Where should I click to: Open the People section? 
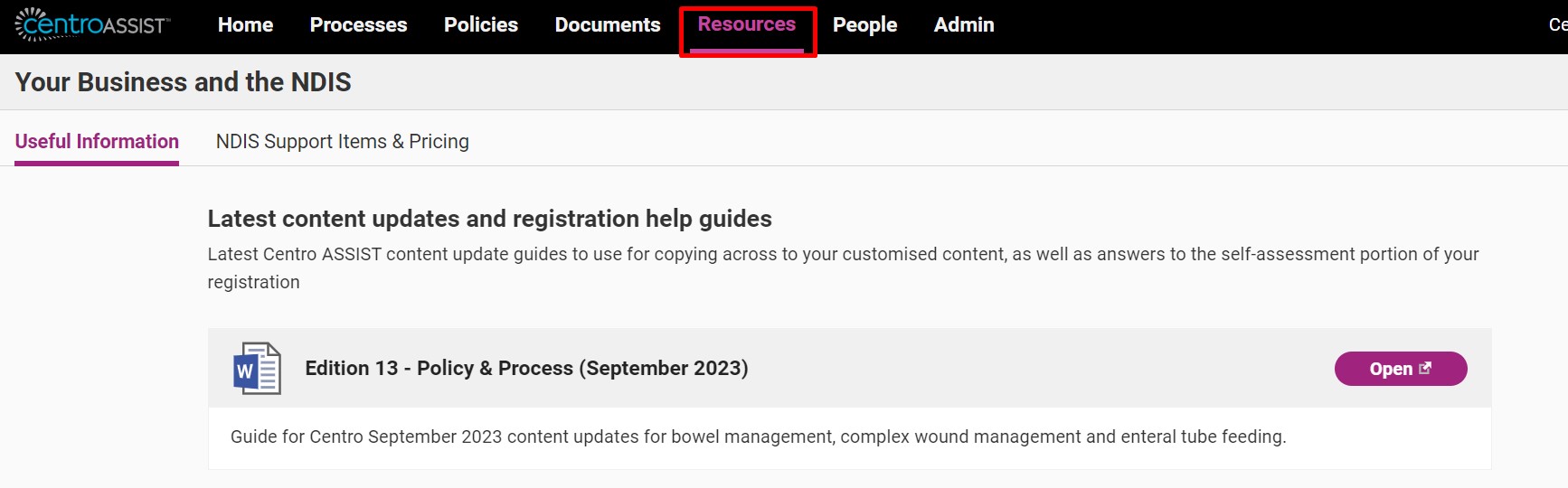click(x=864, y=24)
